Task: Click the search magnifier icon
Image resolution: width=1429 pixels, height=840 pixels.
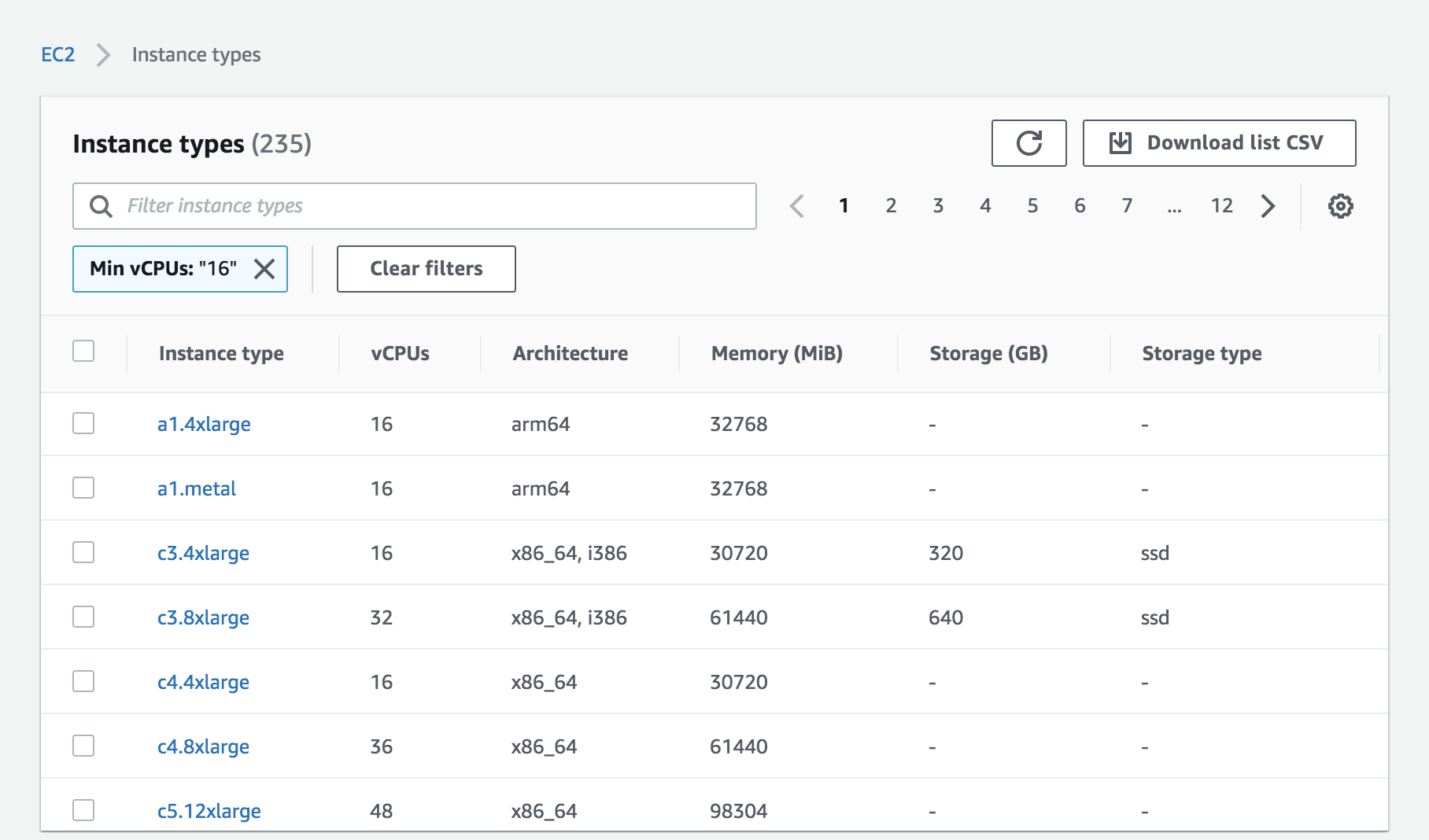Action: pyautogui.click(x=101, y=206)
